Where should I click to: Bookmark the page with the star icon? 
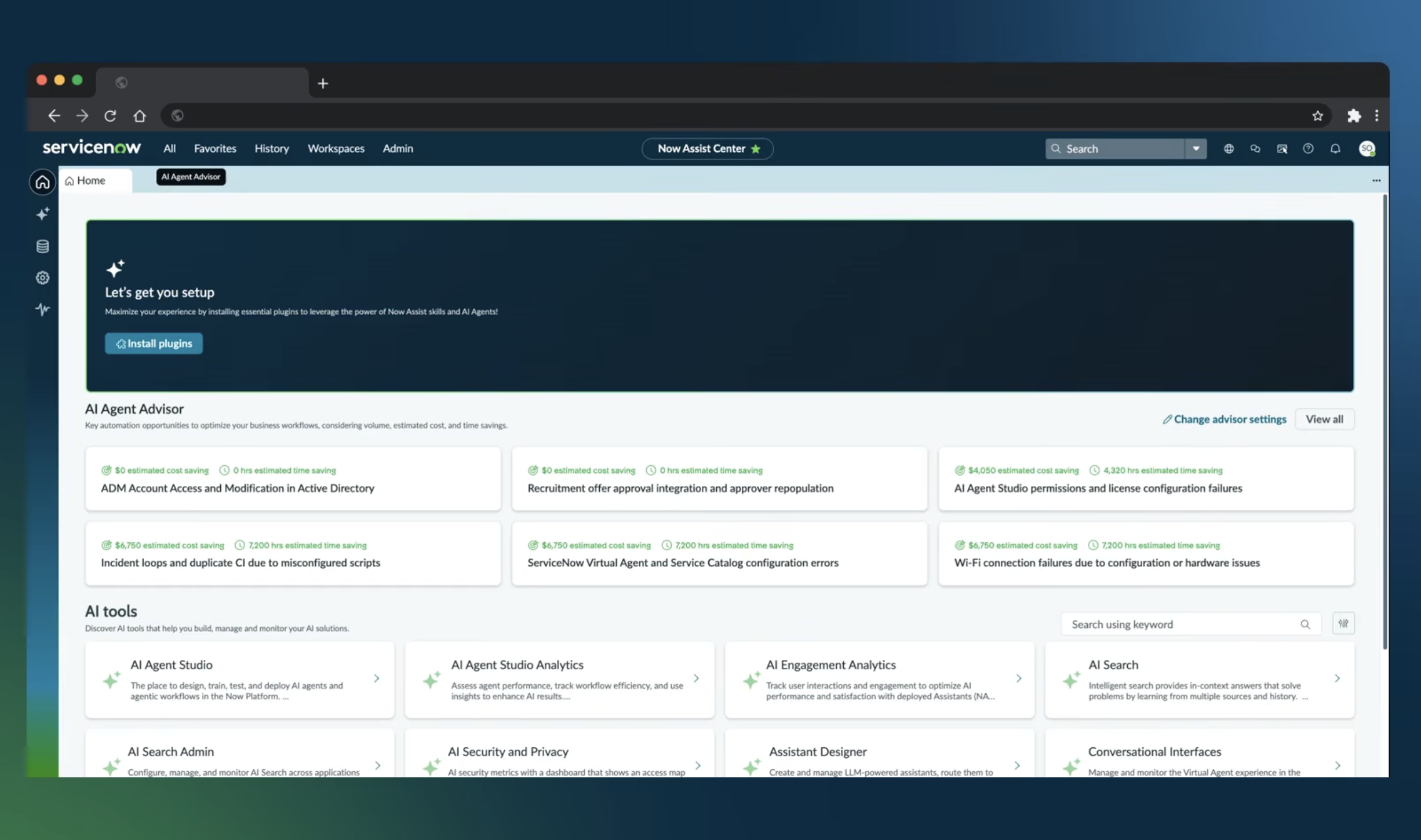click(x=1317, y=116)
